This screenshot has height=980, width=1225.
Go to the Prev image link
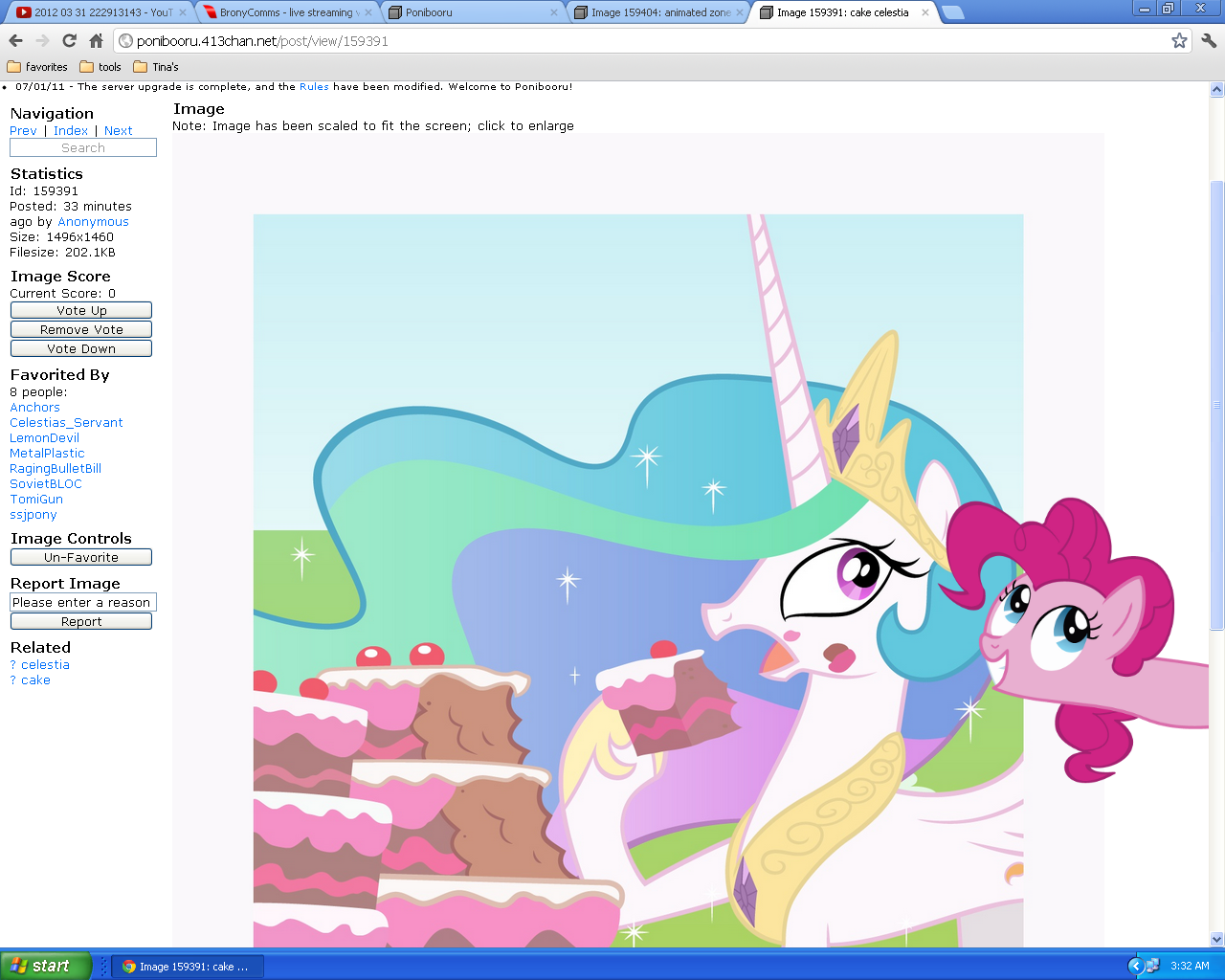[x=23, y=131]
